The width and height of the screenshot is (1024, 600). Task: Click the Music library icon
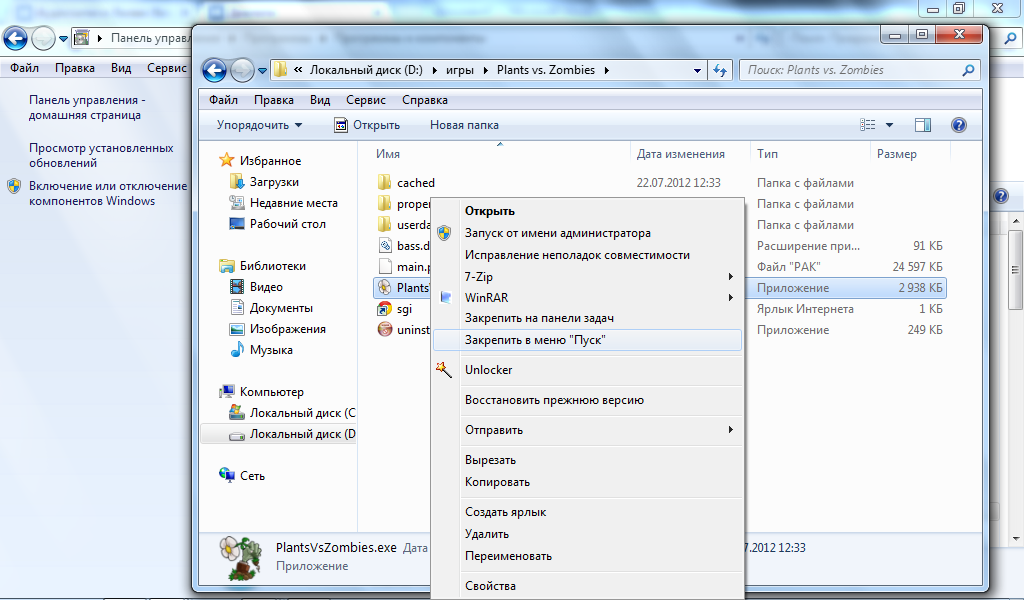coord(236,349)
